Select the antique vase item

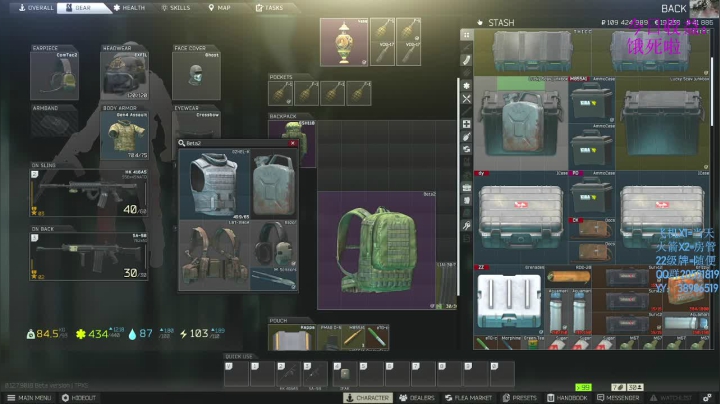click(344, 42)
